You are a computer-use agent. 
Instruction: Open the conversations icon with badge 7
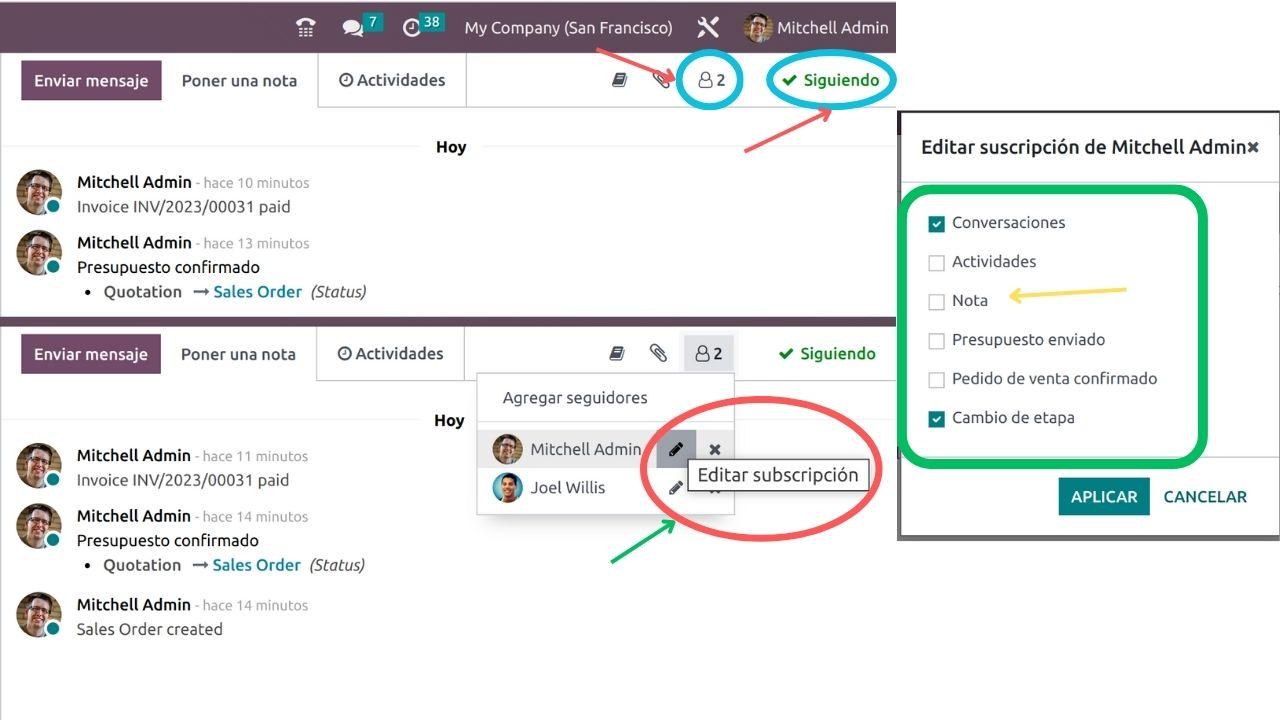click(354, 28)
